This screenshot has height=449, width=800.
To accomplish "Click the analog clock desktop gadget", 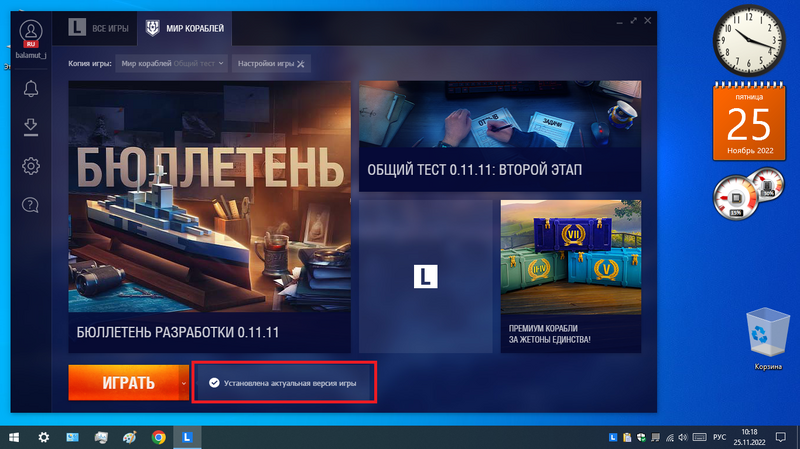I will (x=749, y=40).
